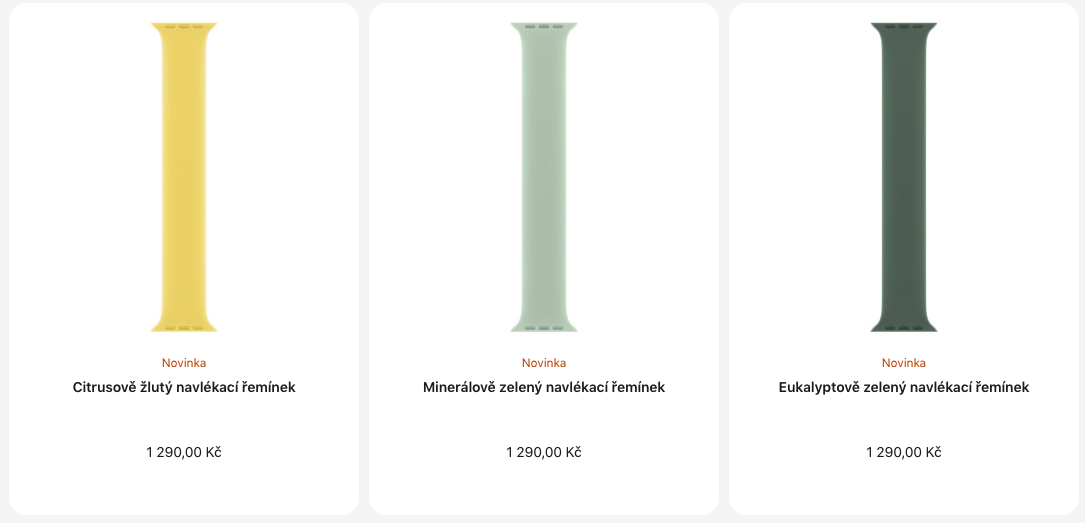The height and width of the screenshot is (523, 1085).
Task: Click the bottom connector end of the eucalyptus band
Action: 904,325
